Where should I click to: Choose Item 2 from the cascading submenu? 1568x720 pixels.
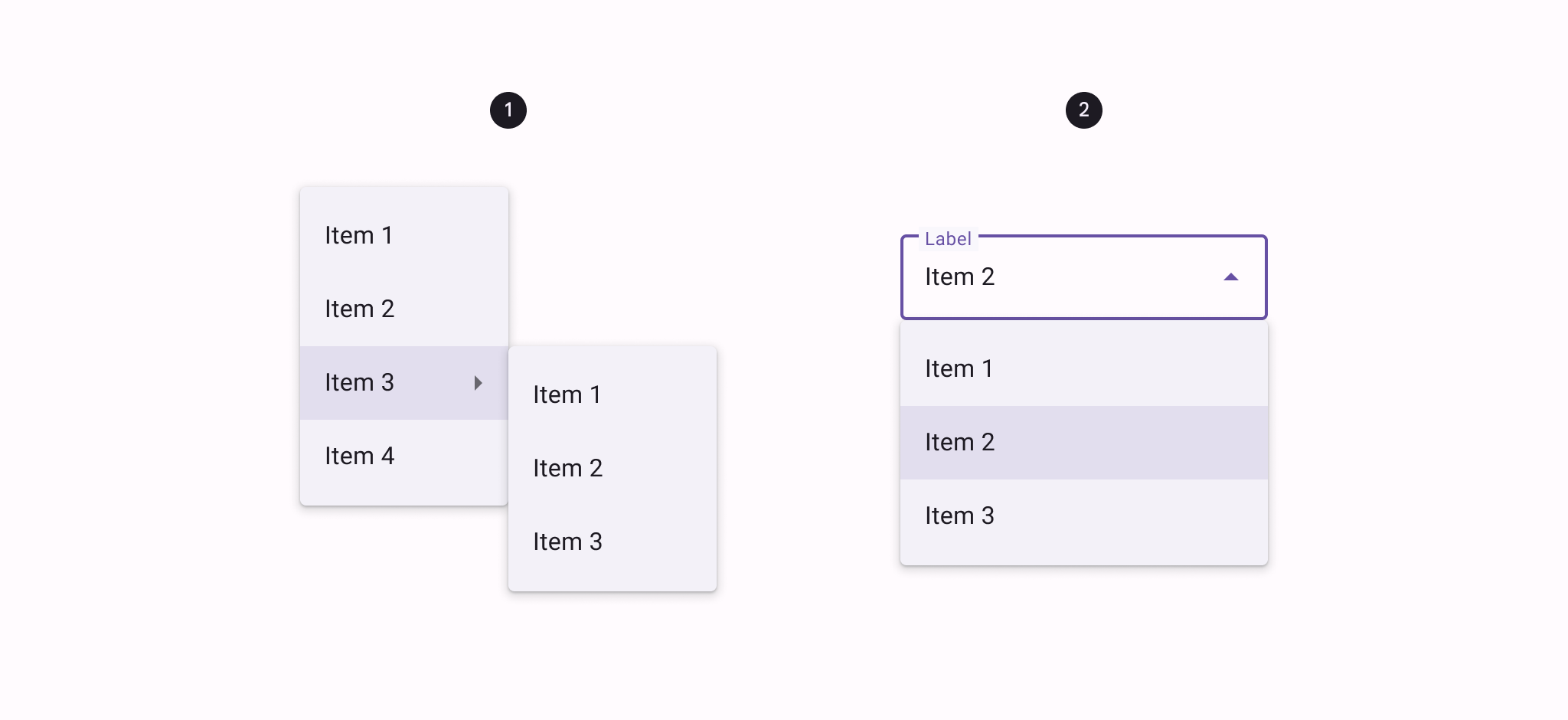(x=568, y=468)
